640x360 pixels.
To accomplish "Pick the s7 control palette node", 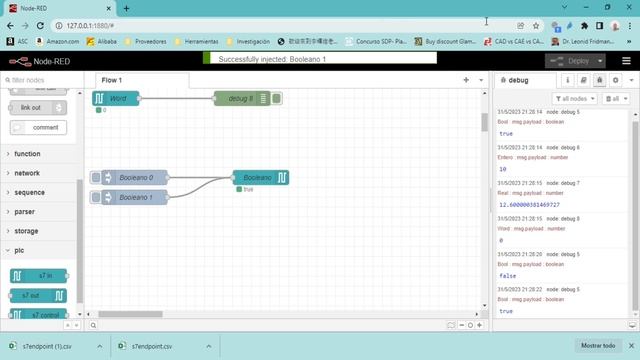I will coord(38,314).
